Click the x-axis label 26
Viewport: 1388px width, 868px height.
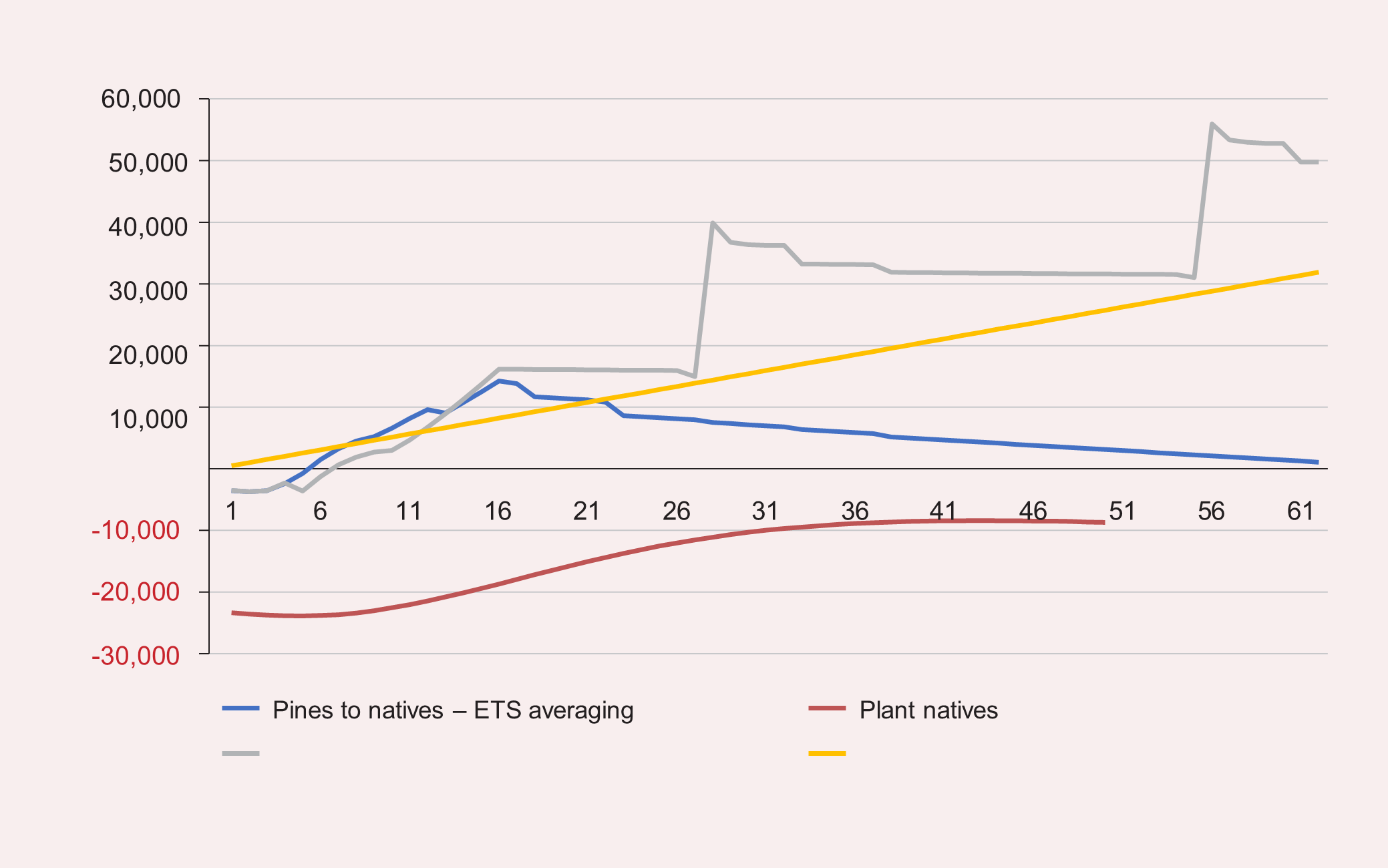(676, 511)
